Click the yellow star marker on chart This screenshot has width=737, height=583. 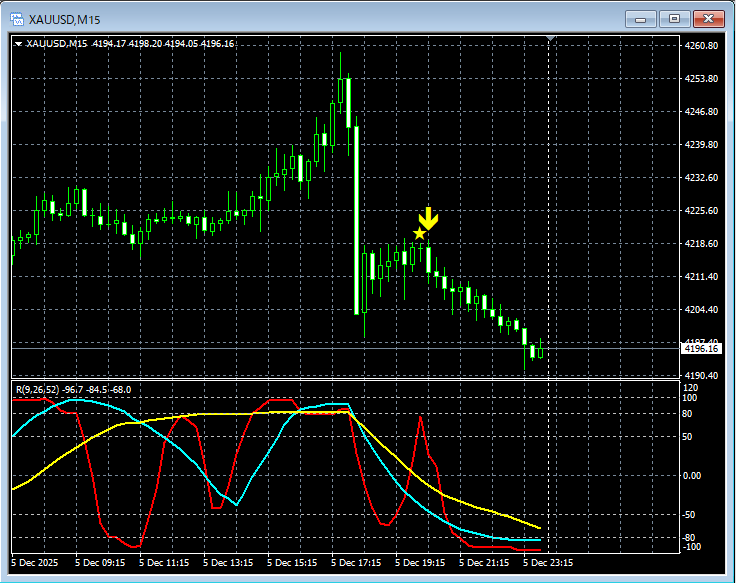419,233
